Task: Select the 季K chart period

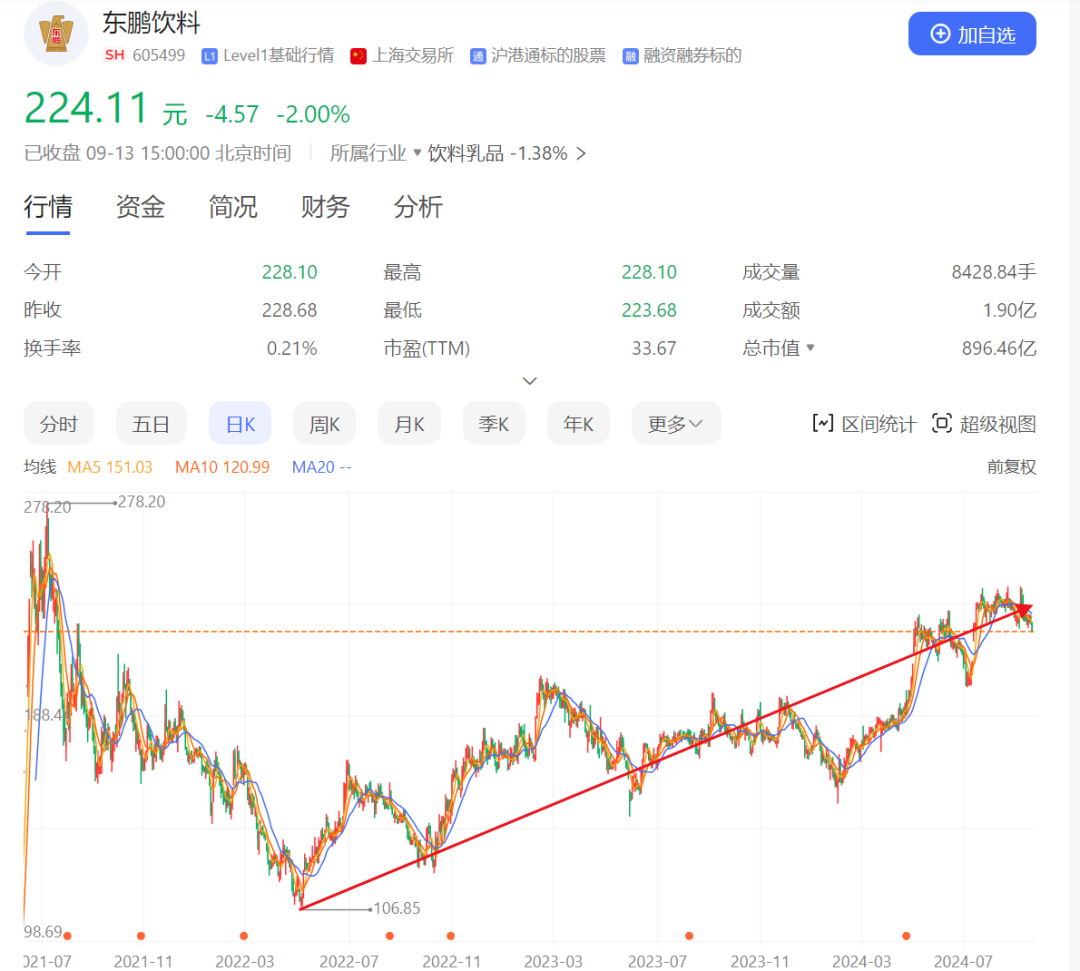Action: coord(494,424)
